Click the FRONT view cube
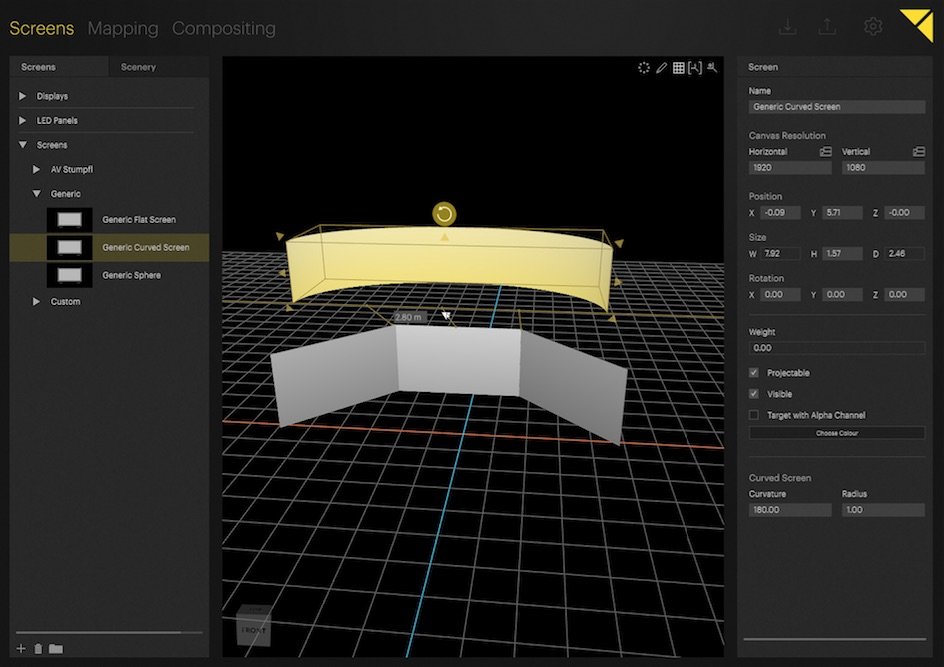 tap(253, 627)
